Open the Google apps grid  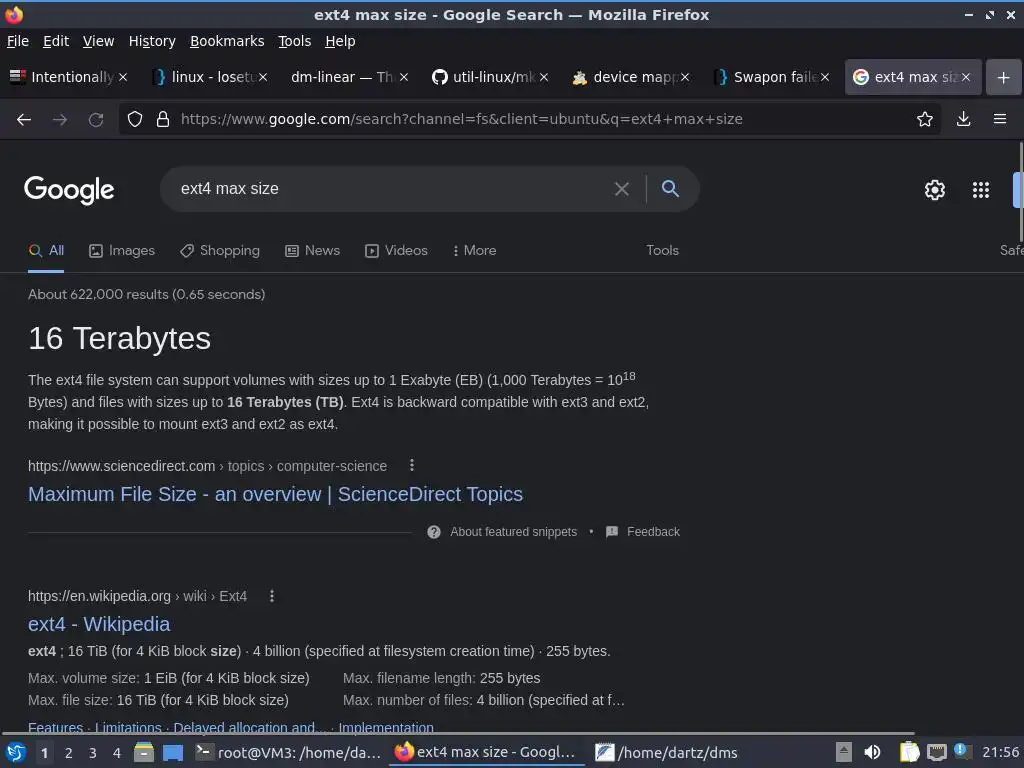[x=980, y=189]
